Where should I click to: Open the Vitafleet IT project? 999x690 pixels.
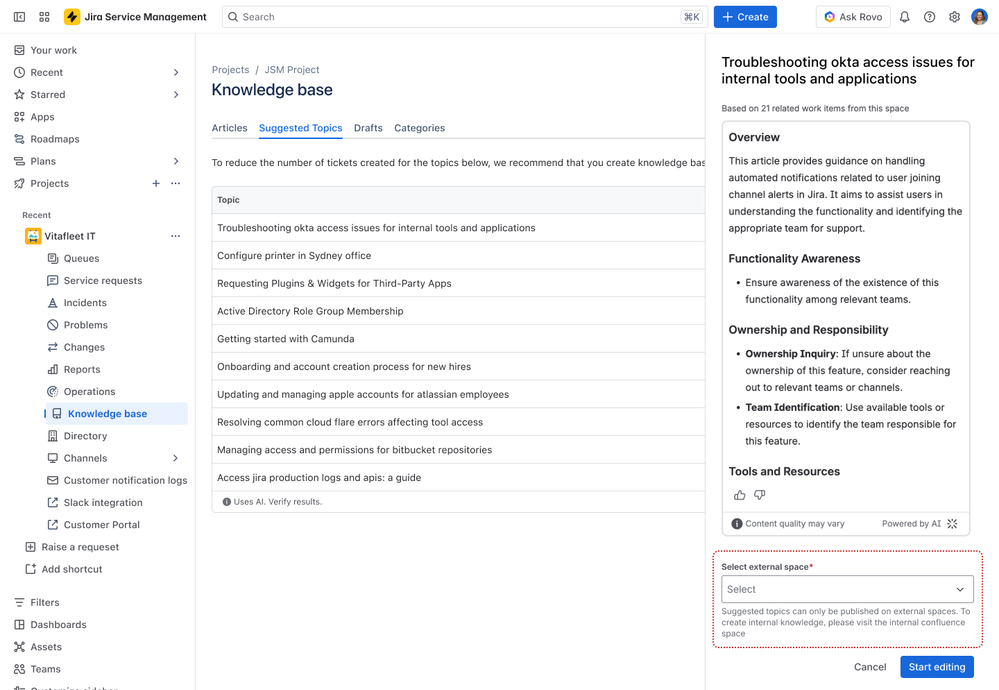point(69,236)
